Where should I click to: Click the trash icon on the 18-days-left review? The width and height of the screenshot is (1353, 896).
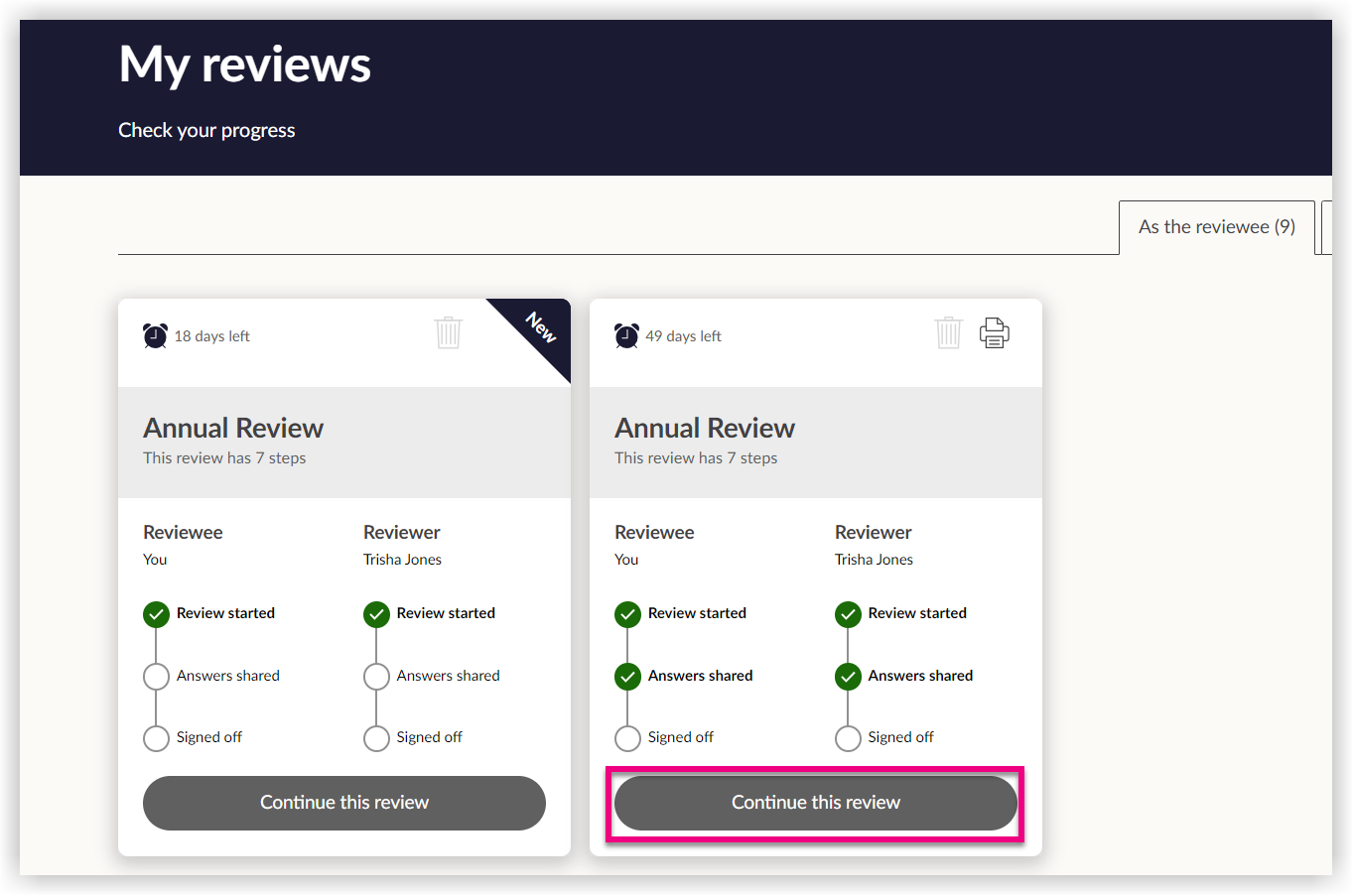(448, 333)
